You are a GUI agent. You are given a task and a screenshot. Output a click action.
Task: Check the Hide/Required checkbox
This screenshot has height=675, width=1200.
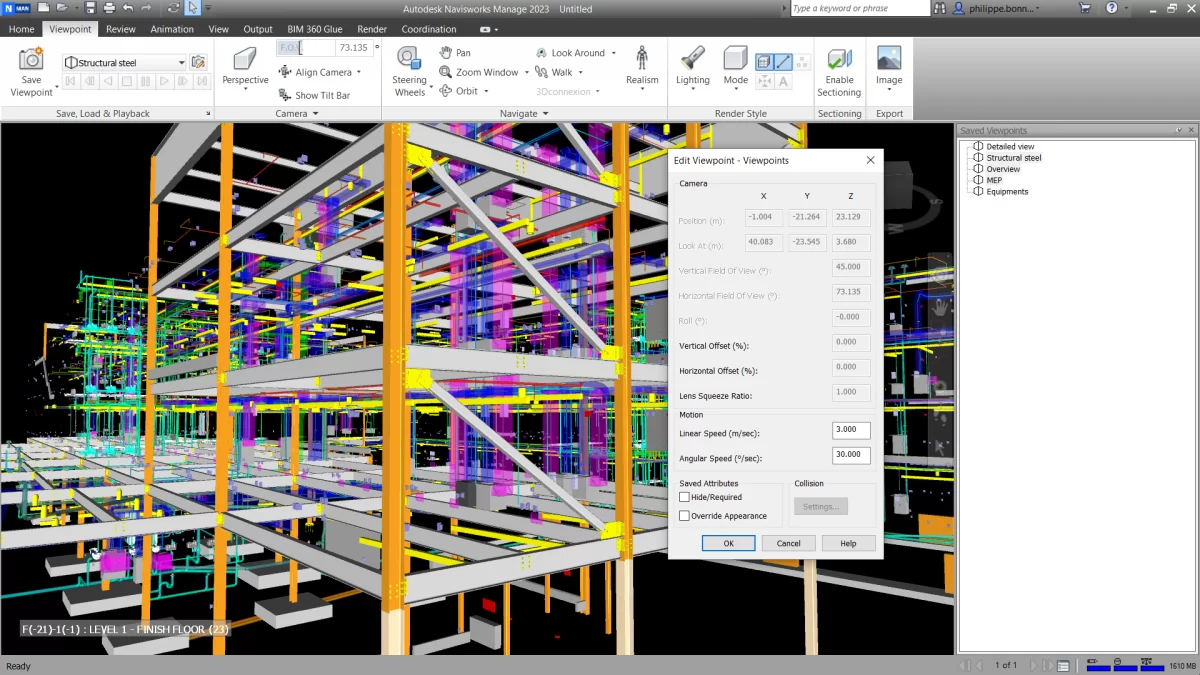pos(684,497)
